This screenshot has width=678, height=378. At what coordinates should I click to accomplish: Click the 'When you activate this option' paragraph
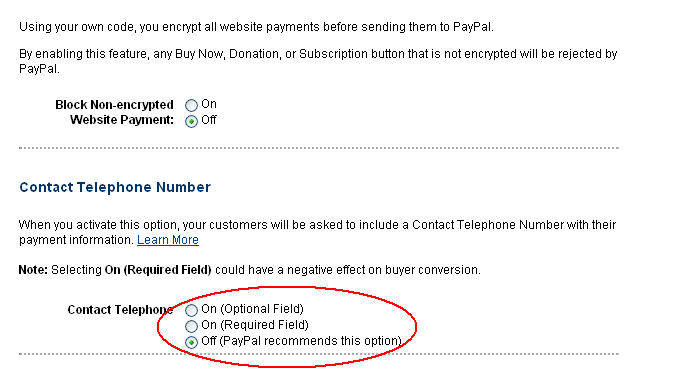coord(317,232)
